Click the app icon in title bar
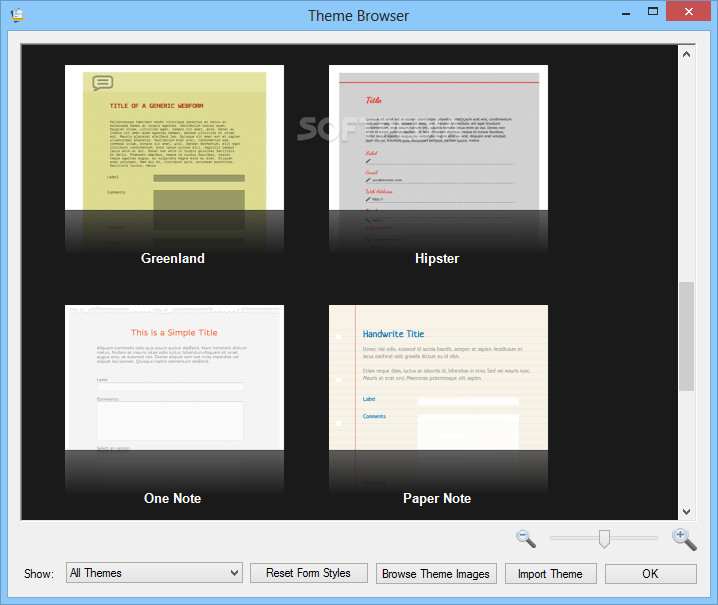This screenshot has height=605, width=718. [x=17, y=15]
